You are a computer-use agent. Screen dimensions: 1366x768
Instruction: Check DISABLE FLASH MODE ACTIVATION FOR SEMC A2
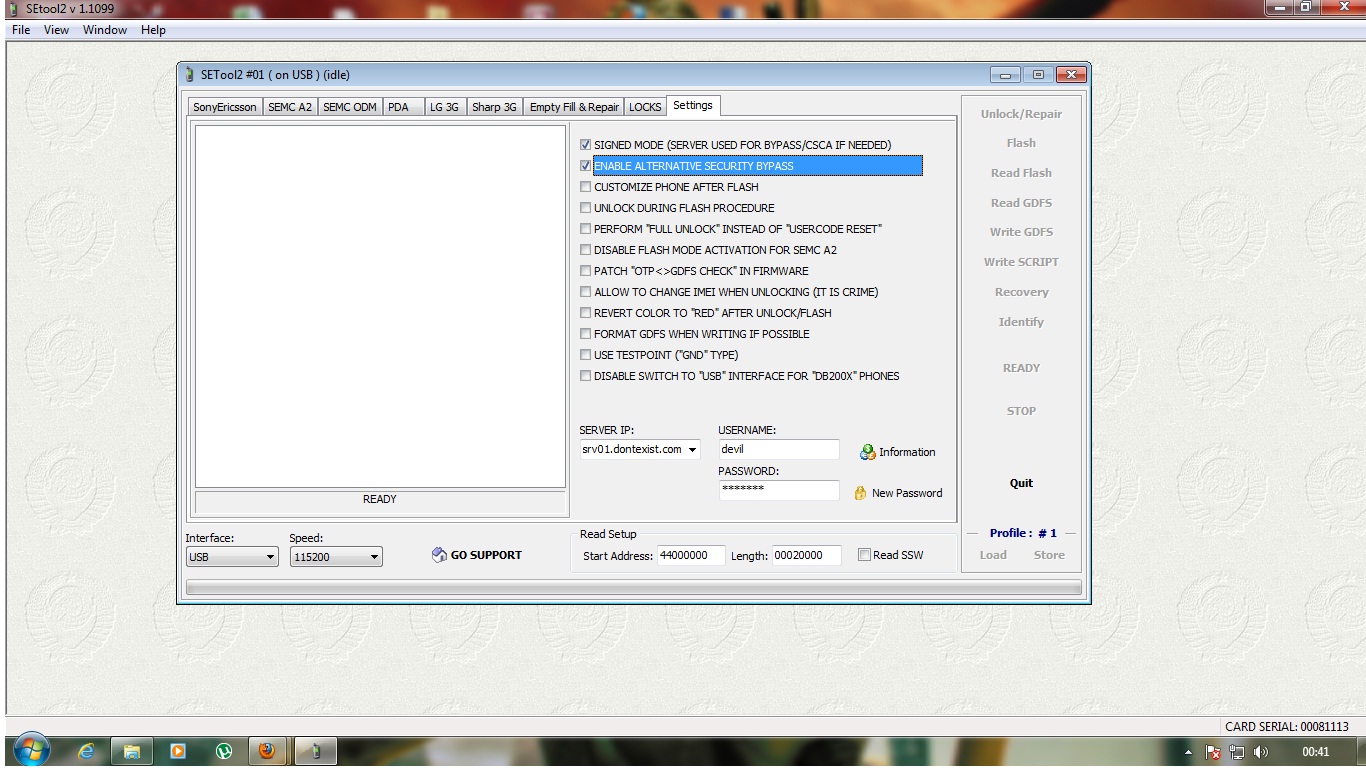coord(586,250)
